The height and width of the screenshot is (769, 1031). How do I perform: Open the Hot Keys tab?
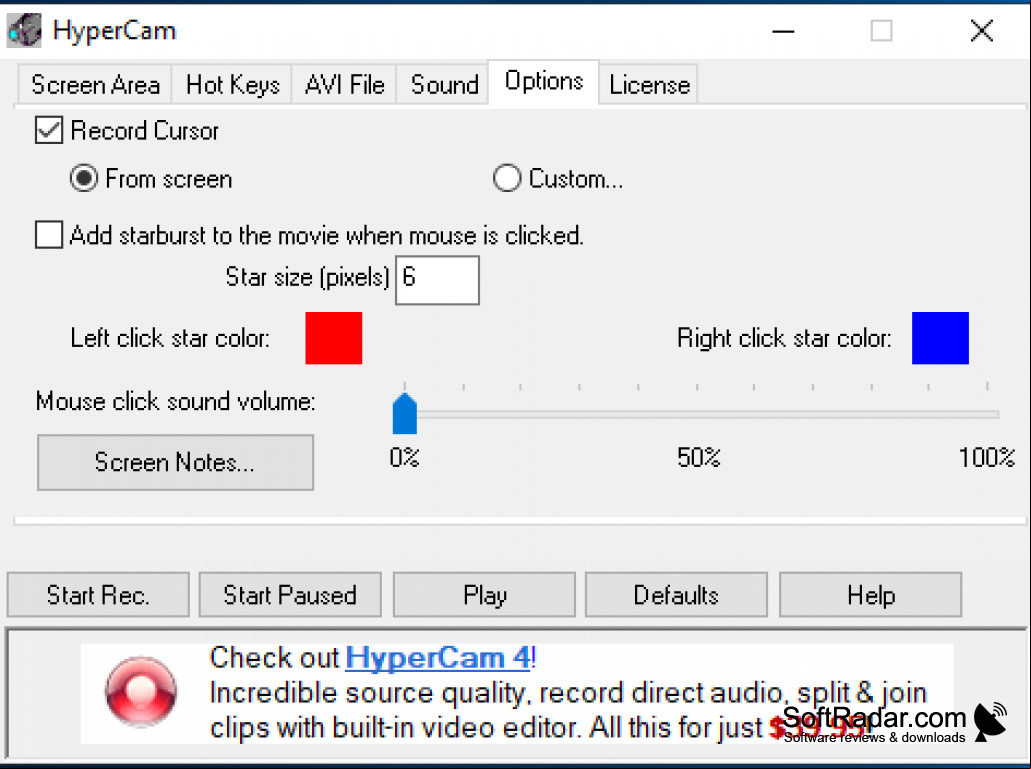(x=232, y=84)
